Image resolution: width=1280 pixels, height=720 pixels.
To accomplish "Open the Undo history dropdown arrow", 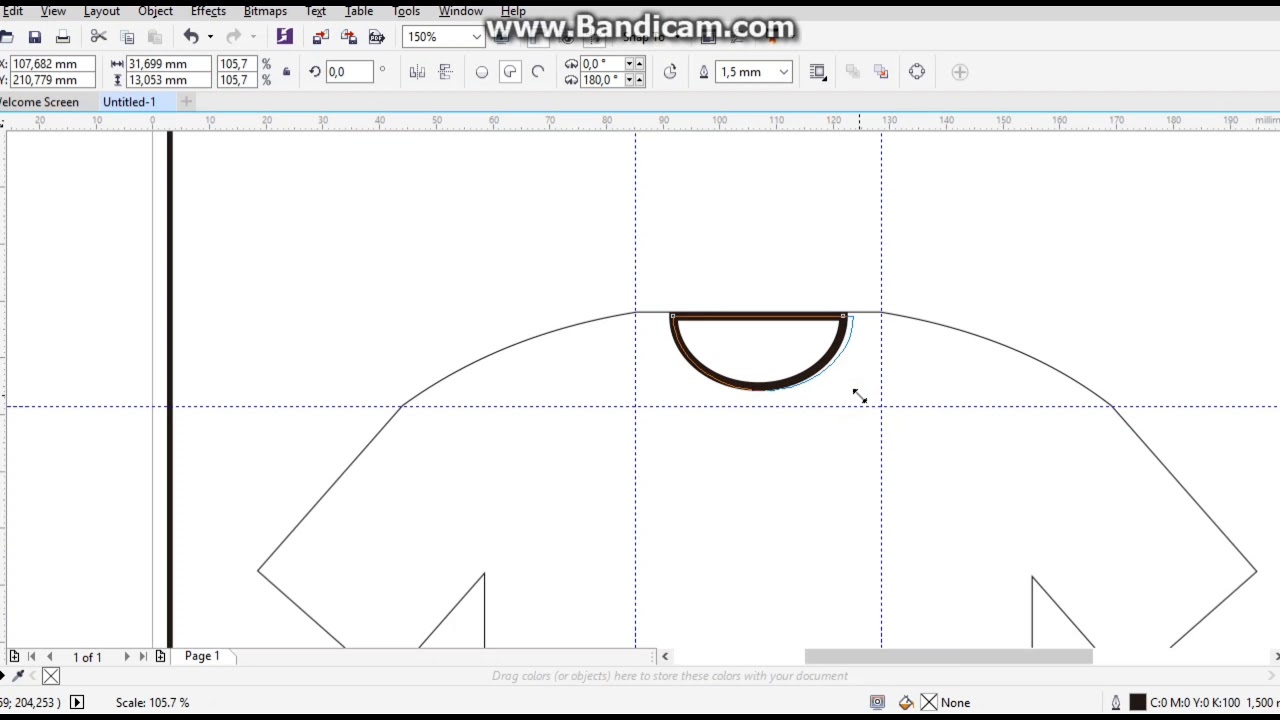I will 210,37.
